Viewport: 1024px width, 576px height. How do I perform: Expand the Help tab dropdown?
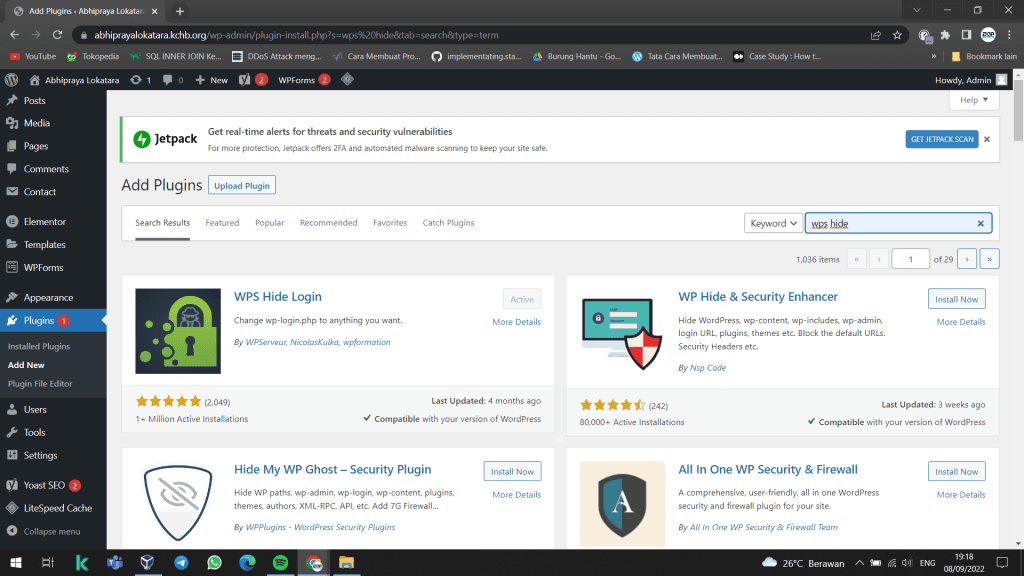pyautogui.click(x=974, y=100)
